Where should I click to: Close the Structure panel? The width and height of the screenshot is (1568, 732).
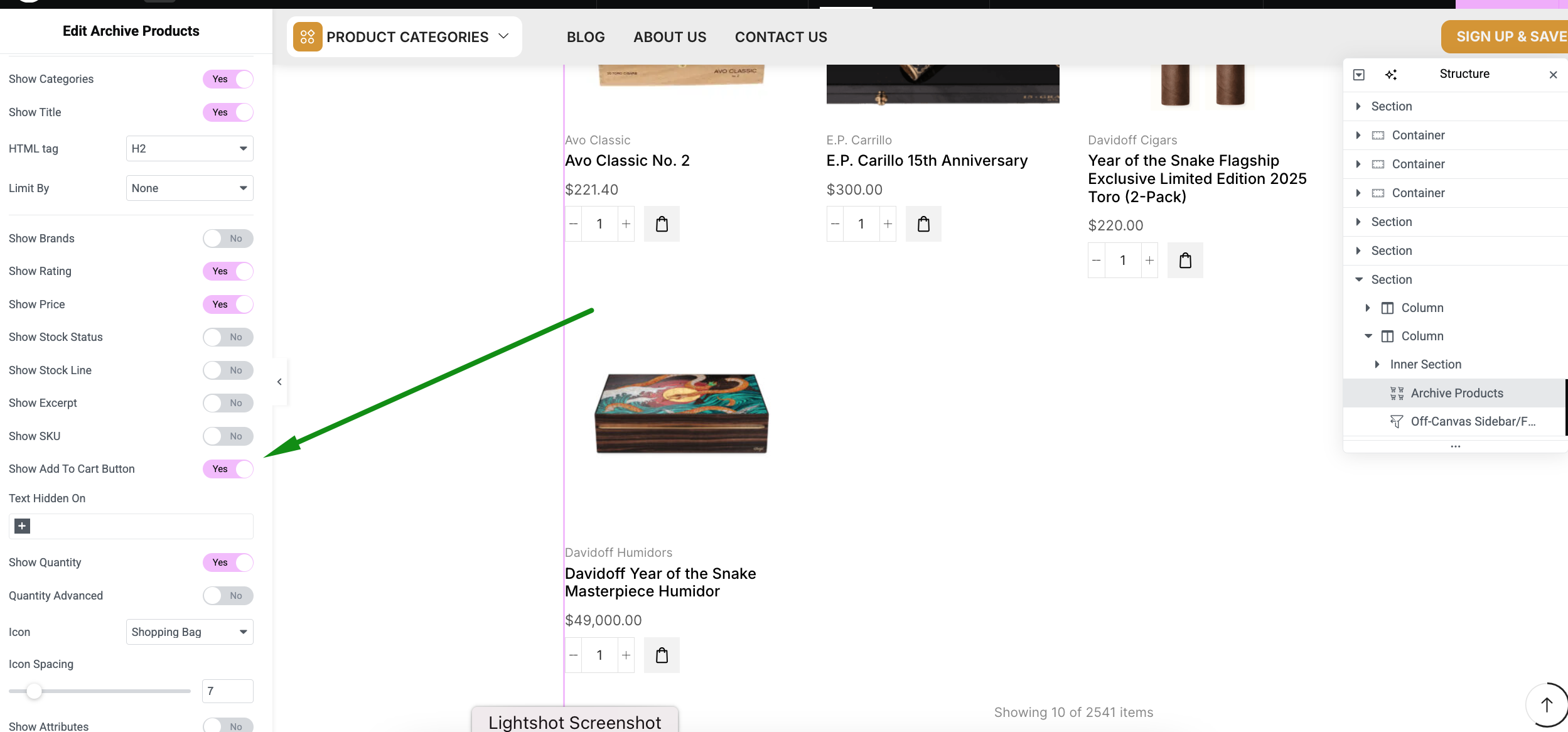coord(1554,75)
